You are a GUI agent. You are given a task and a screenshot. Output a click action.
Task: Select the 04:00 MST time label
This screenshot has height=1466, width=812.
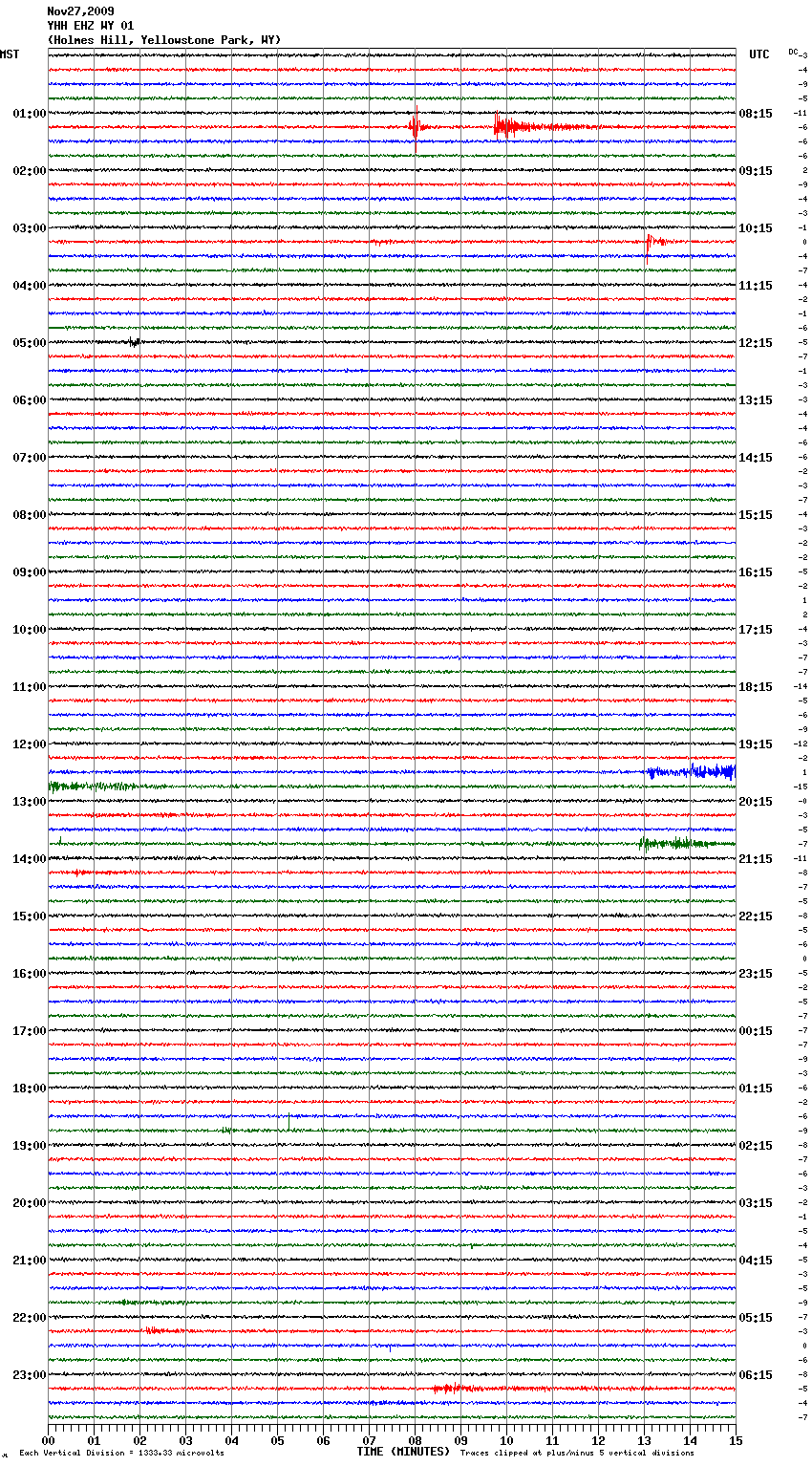30,286
